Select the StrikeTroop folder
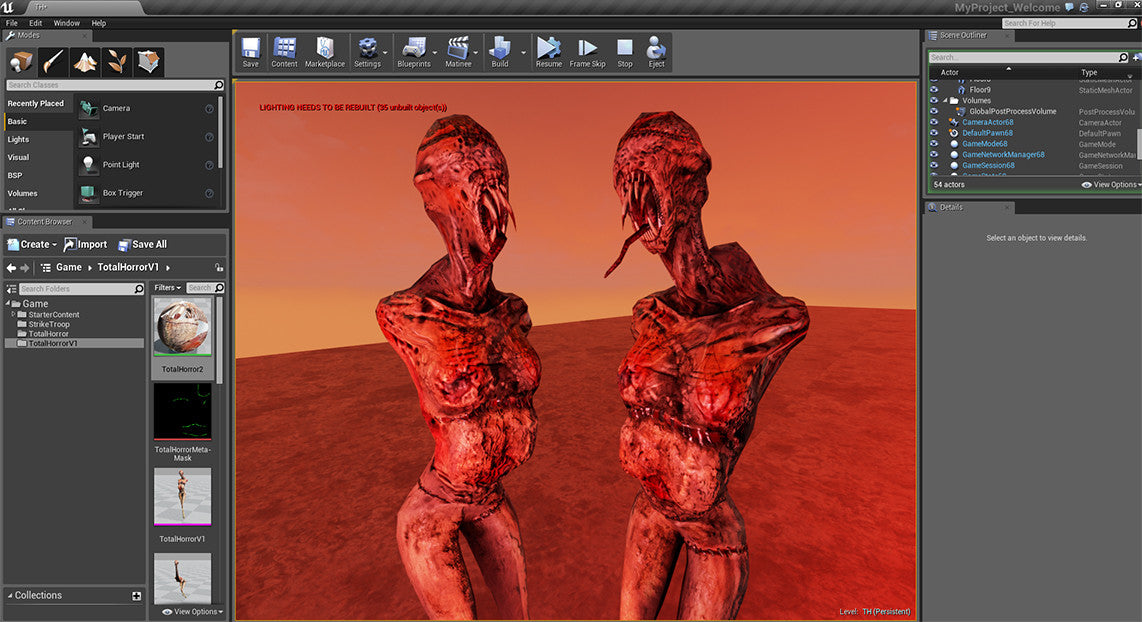Image resolution: width=1142 pixels, height=622 pixels. point(49,324)
